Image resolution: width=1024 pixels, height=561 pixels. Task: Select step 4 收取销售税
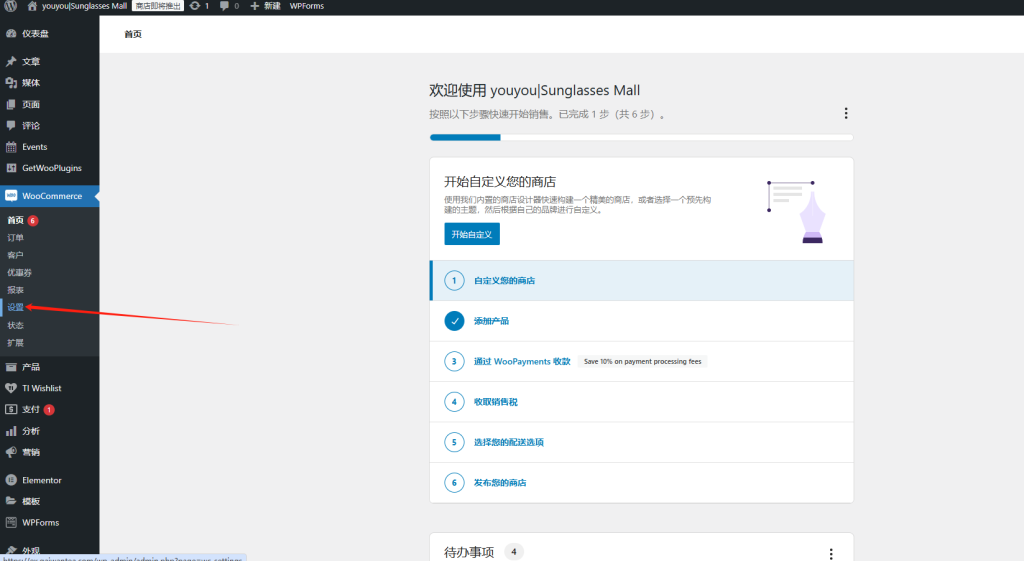click(x=495, y=402)
